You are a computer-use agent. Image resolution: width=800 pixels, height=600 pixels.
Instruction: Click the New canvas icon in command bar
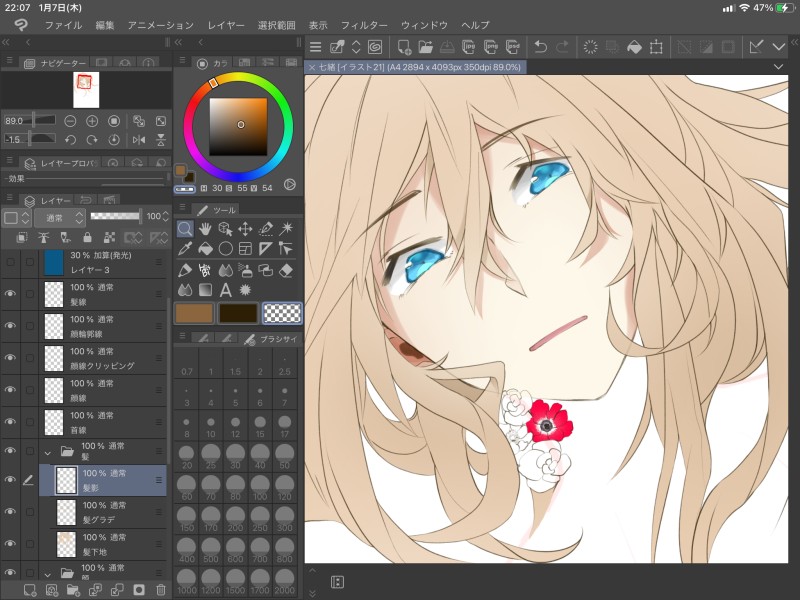(x=404, y=47)
